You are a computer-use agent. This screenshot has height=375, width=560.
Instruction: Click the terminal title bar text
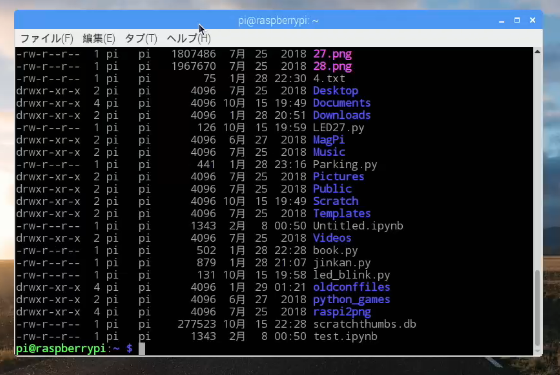[x=278, y=21]
